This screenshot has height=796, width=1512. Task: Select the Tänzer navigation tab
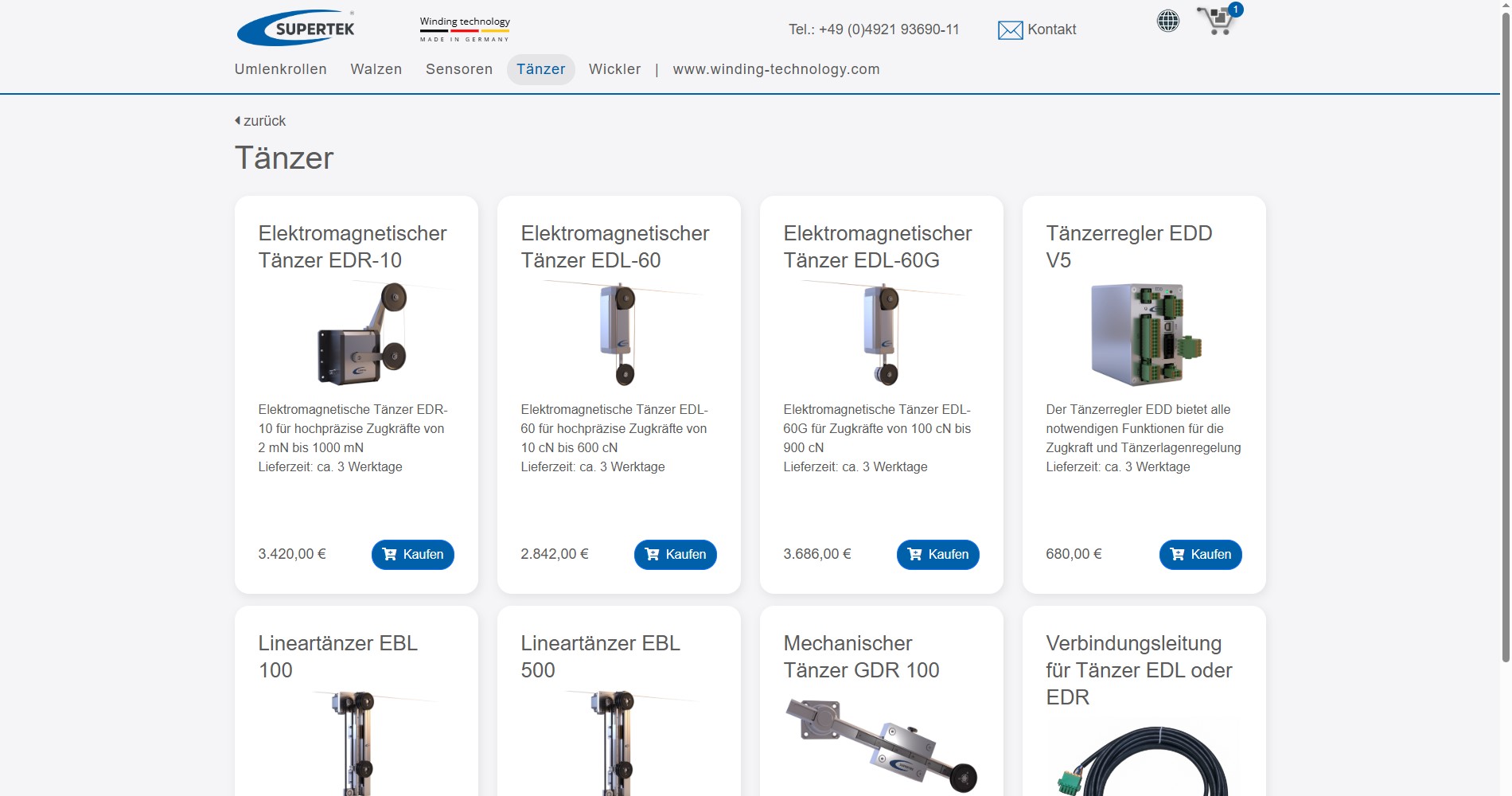(540, 69)
